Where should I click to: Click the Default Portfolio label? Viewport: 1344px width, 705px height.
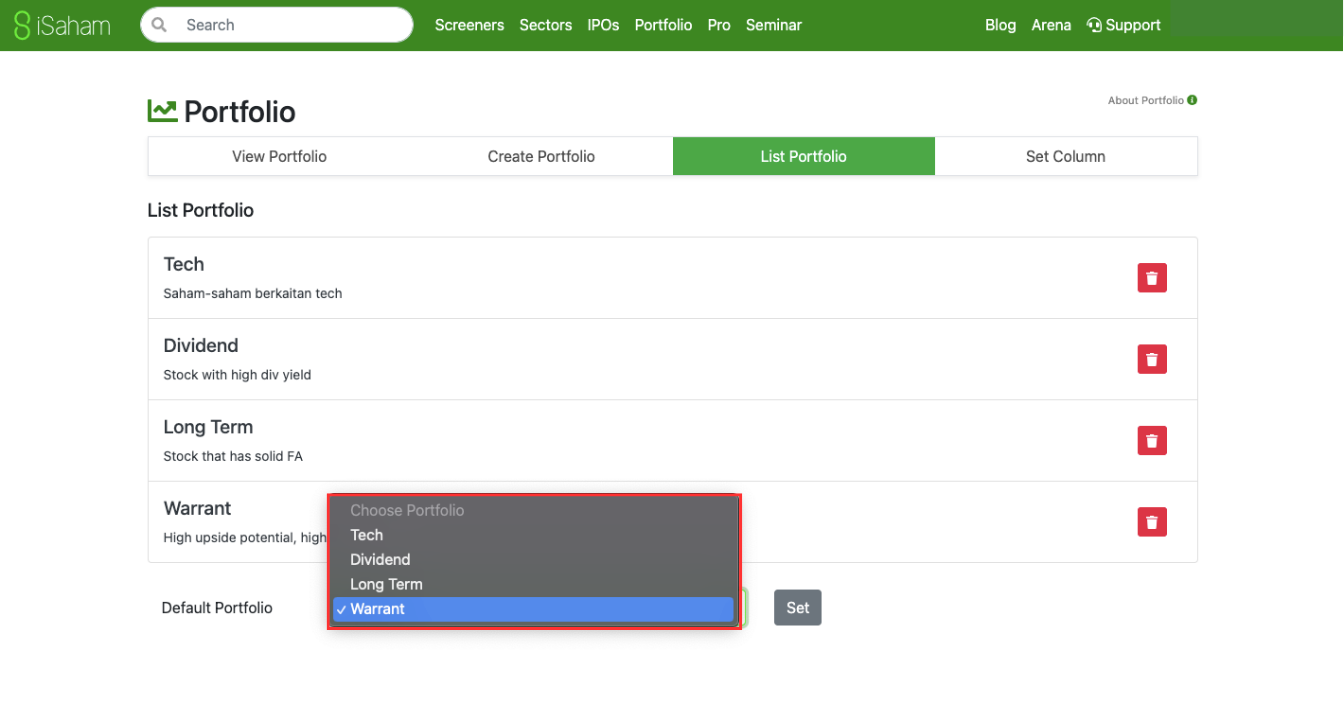click(x=217, y=608)
